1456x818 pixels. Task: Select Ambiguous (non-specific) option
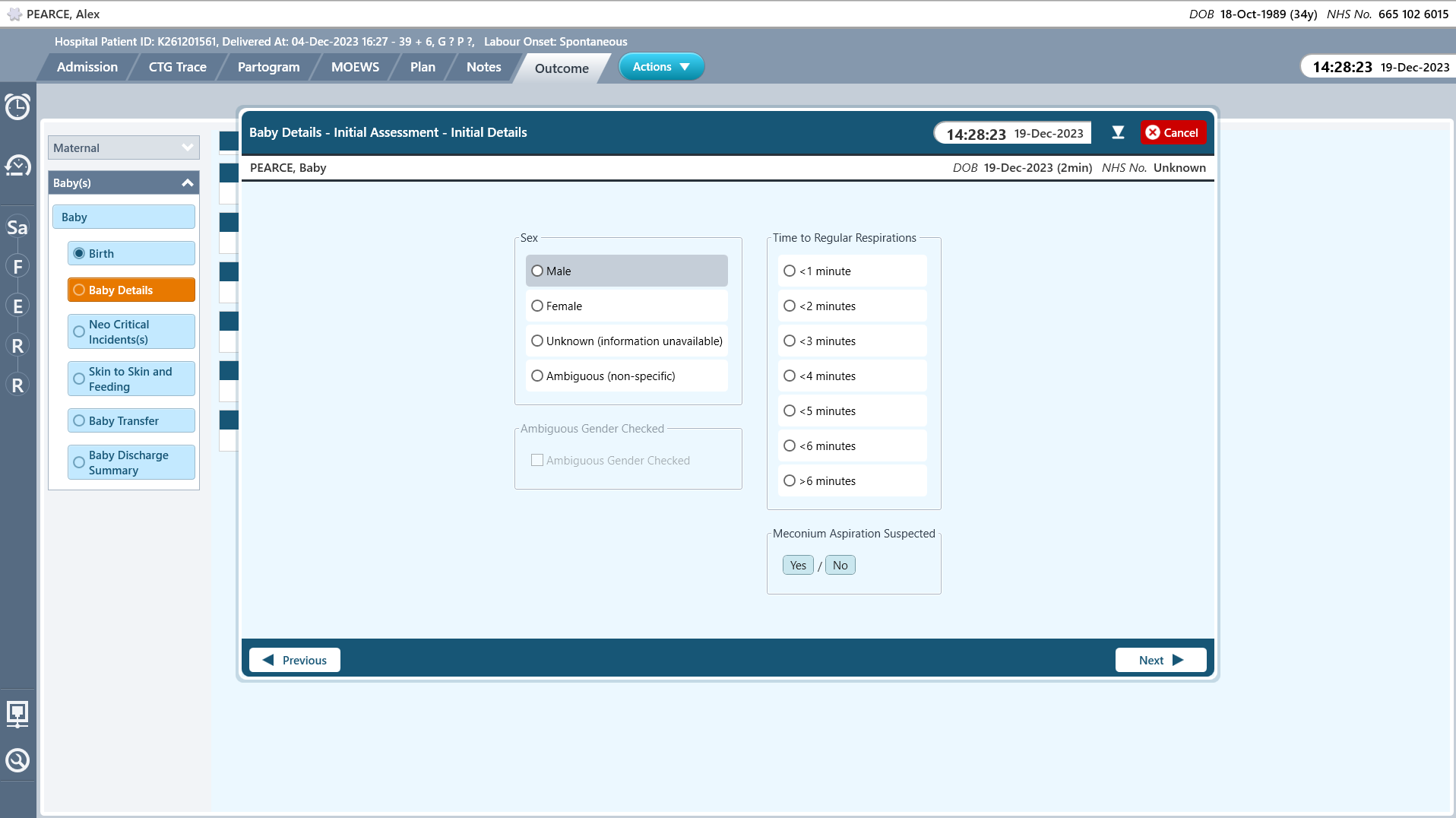tap(626, 376)
